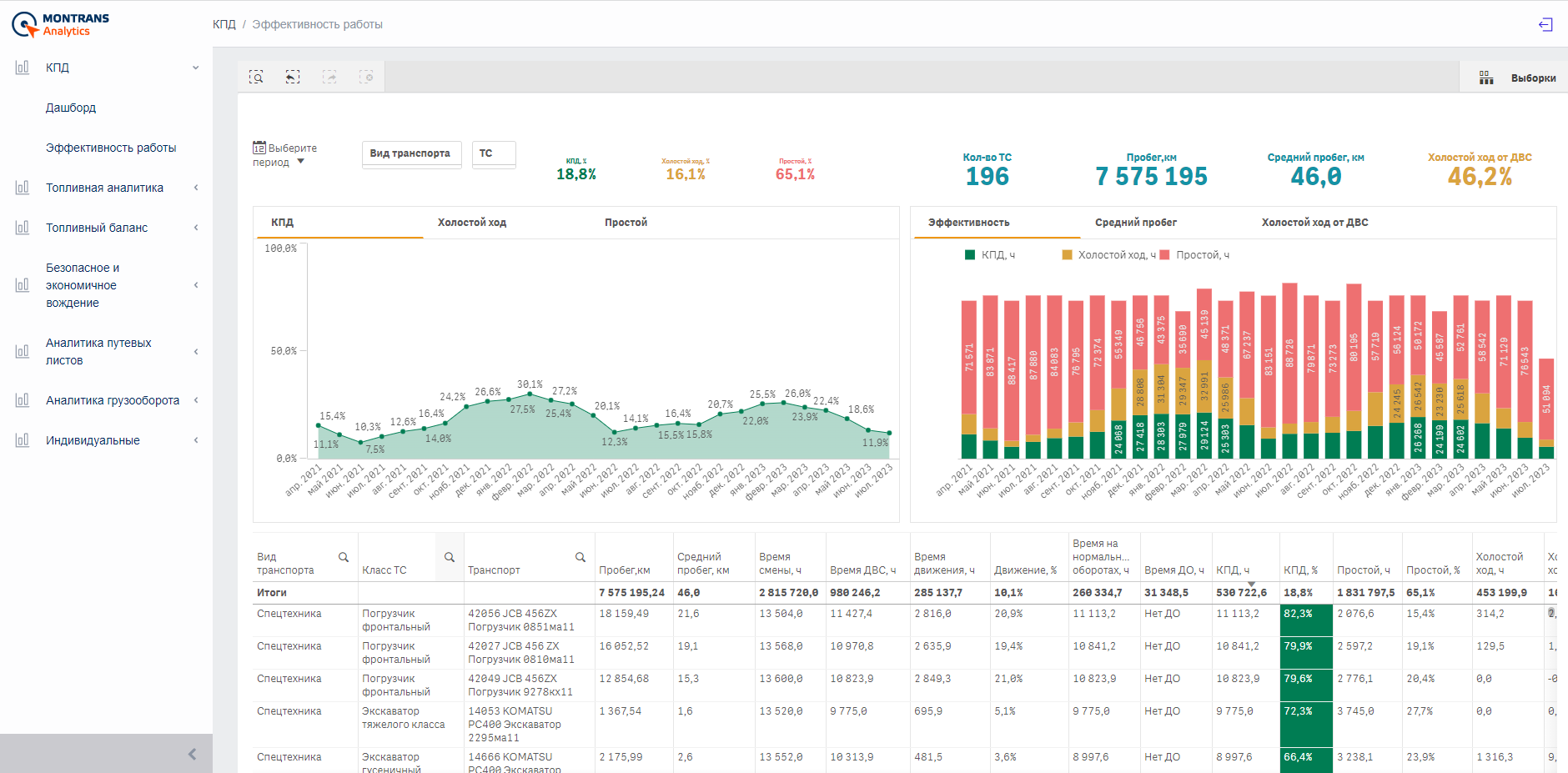
Task: Click the 30,1% peak label on the line chart
Action: (530, 384)
